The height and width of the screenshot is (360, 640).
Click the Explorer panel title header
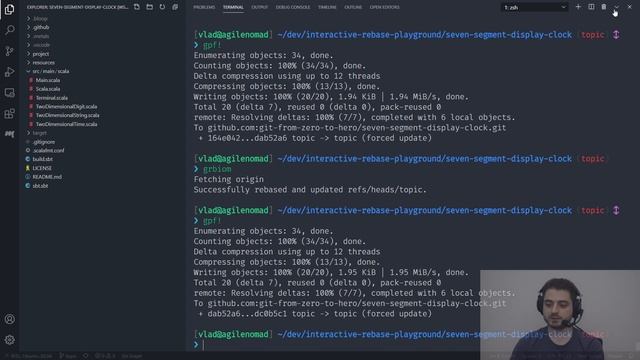tap(77, 7)
